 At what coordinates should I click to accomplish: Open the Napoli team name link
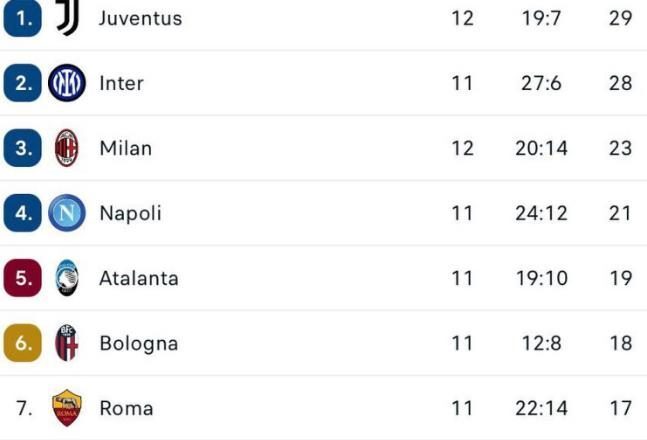(x=130, y=213)
